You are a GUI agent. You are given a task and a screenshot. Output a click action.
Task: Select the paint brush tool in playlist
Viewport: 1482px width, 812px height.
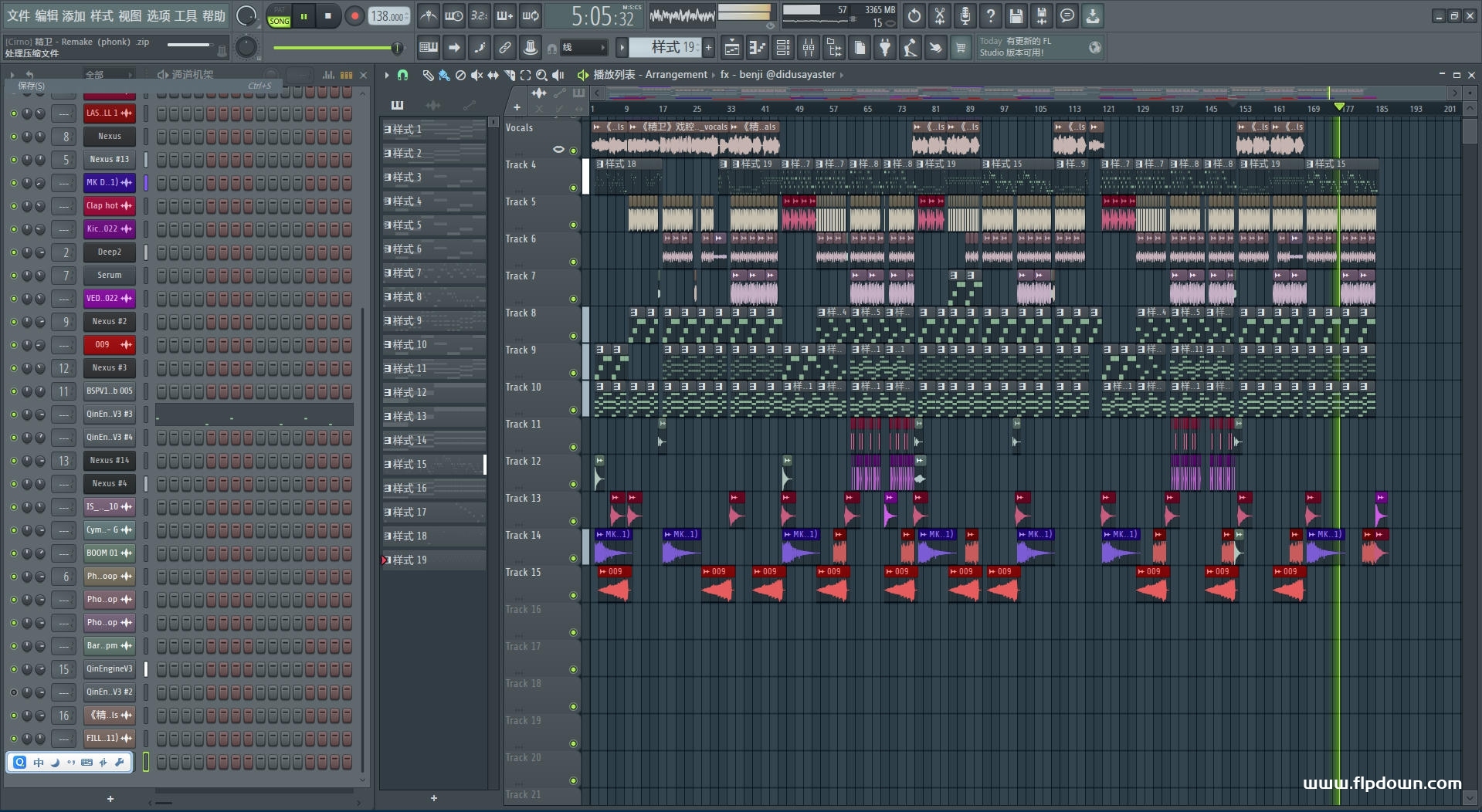443,75
